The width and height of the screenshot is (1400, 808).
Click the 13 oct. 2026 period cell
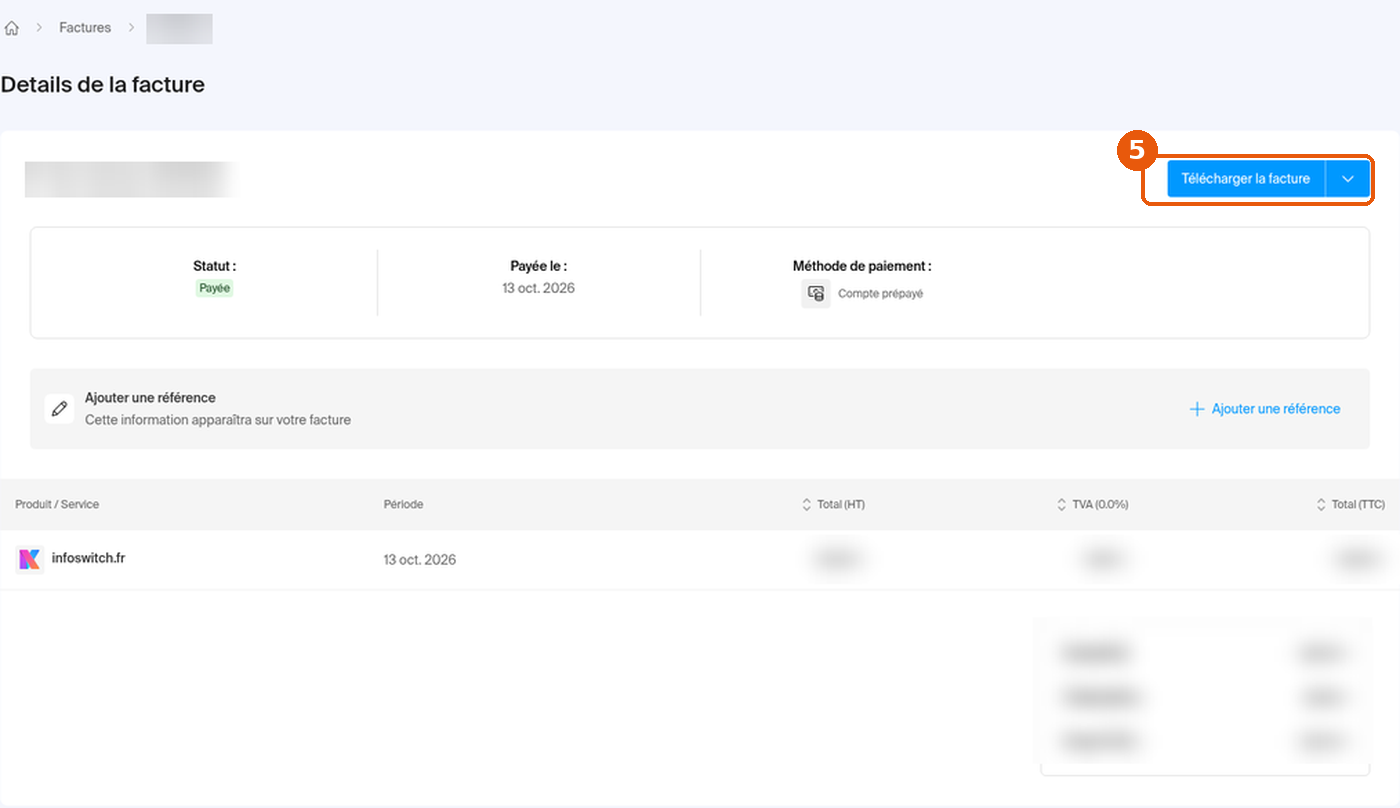point(420,560)
